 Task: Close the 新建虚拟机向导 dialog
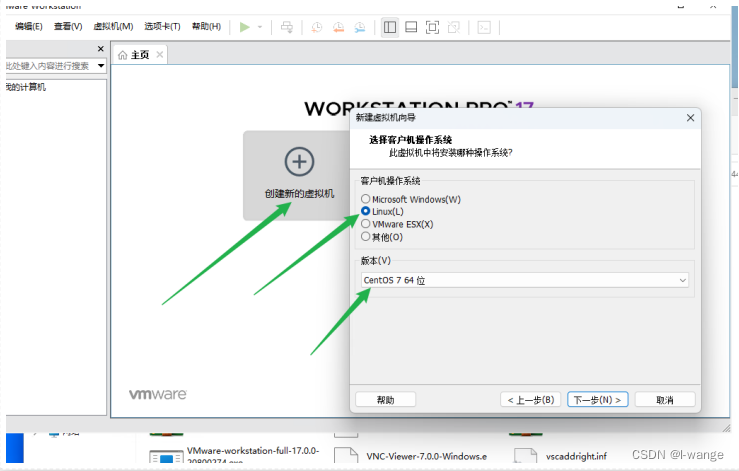[x=690, y=118]
